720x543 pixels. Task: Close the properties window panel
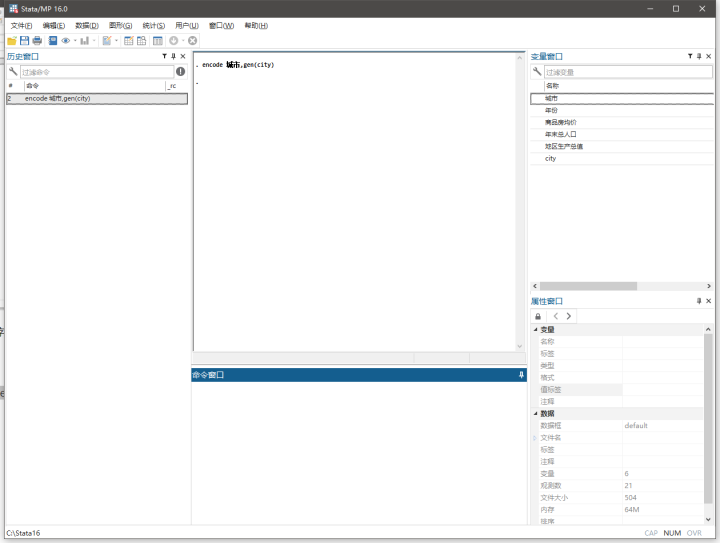pyautogui.click(x=709, y=301)
